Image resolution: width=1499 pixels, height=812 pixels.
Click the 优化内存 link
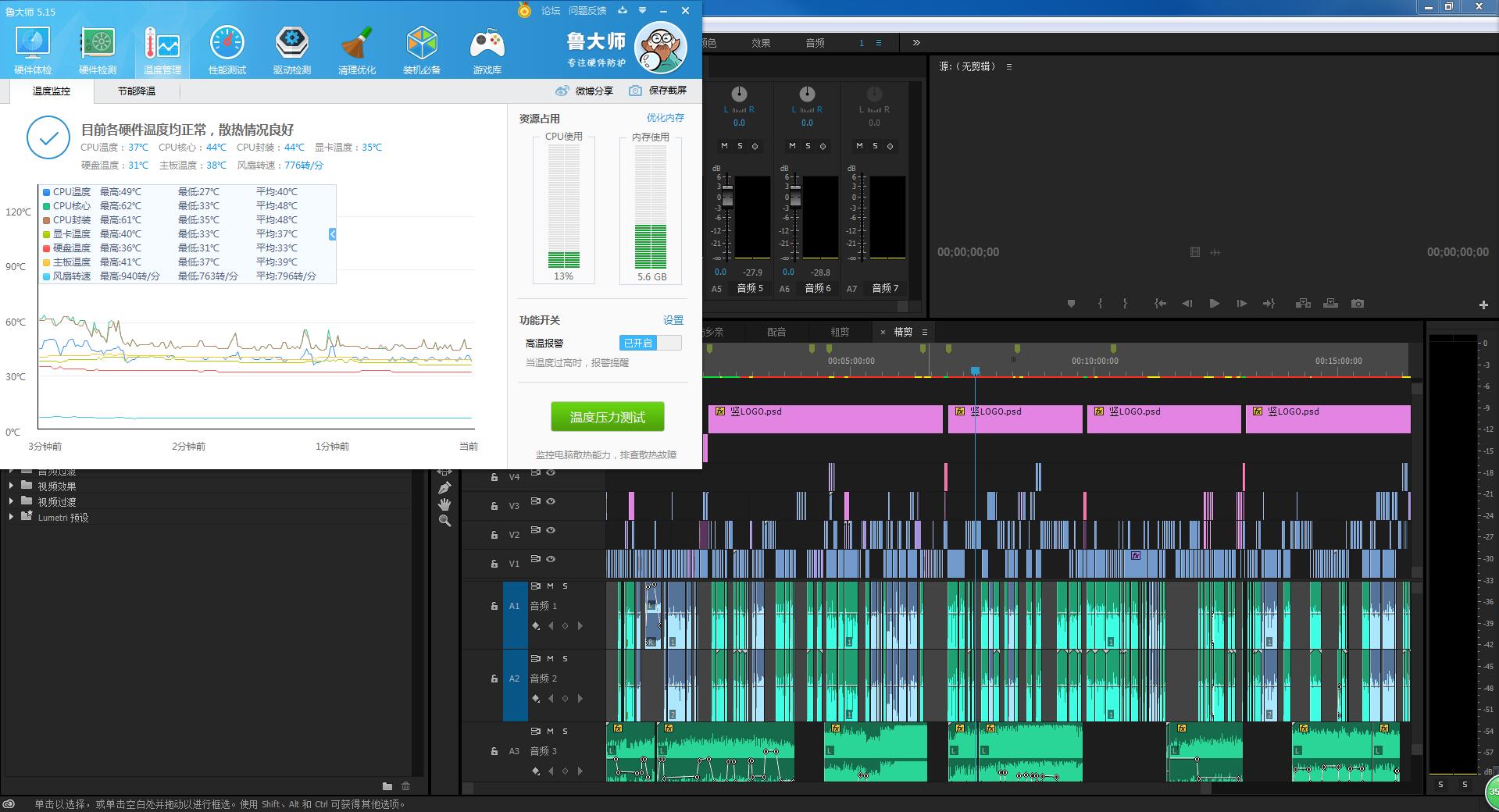tap(665, 118)
